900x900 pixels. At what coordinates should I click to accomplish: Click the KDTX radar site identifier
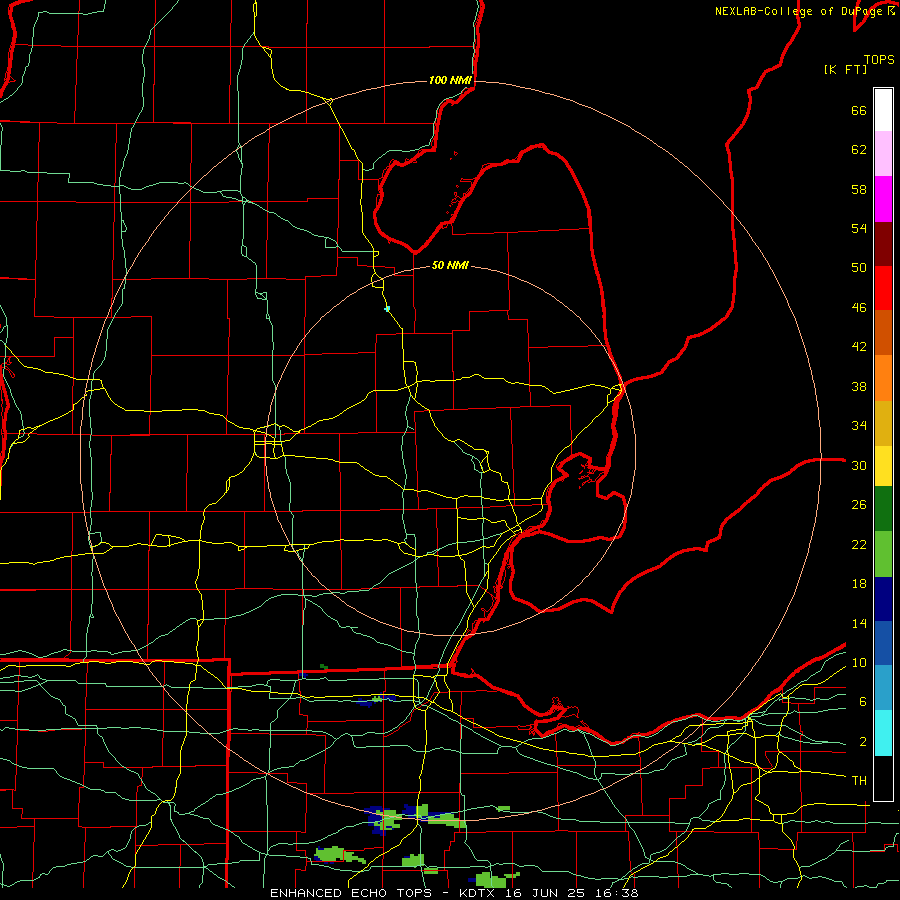coord(479,893)
